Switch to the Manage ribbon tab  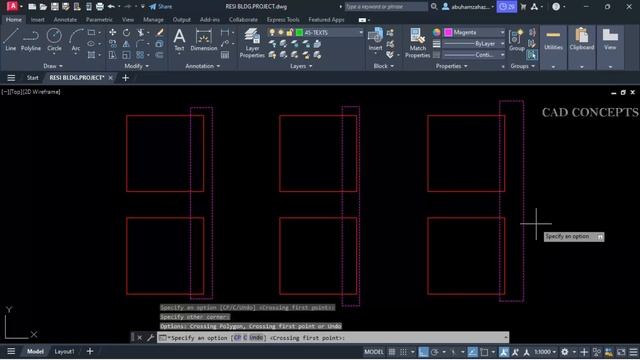pos(153,20)
